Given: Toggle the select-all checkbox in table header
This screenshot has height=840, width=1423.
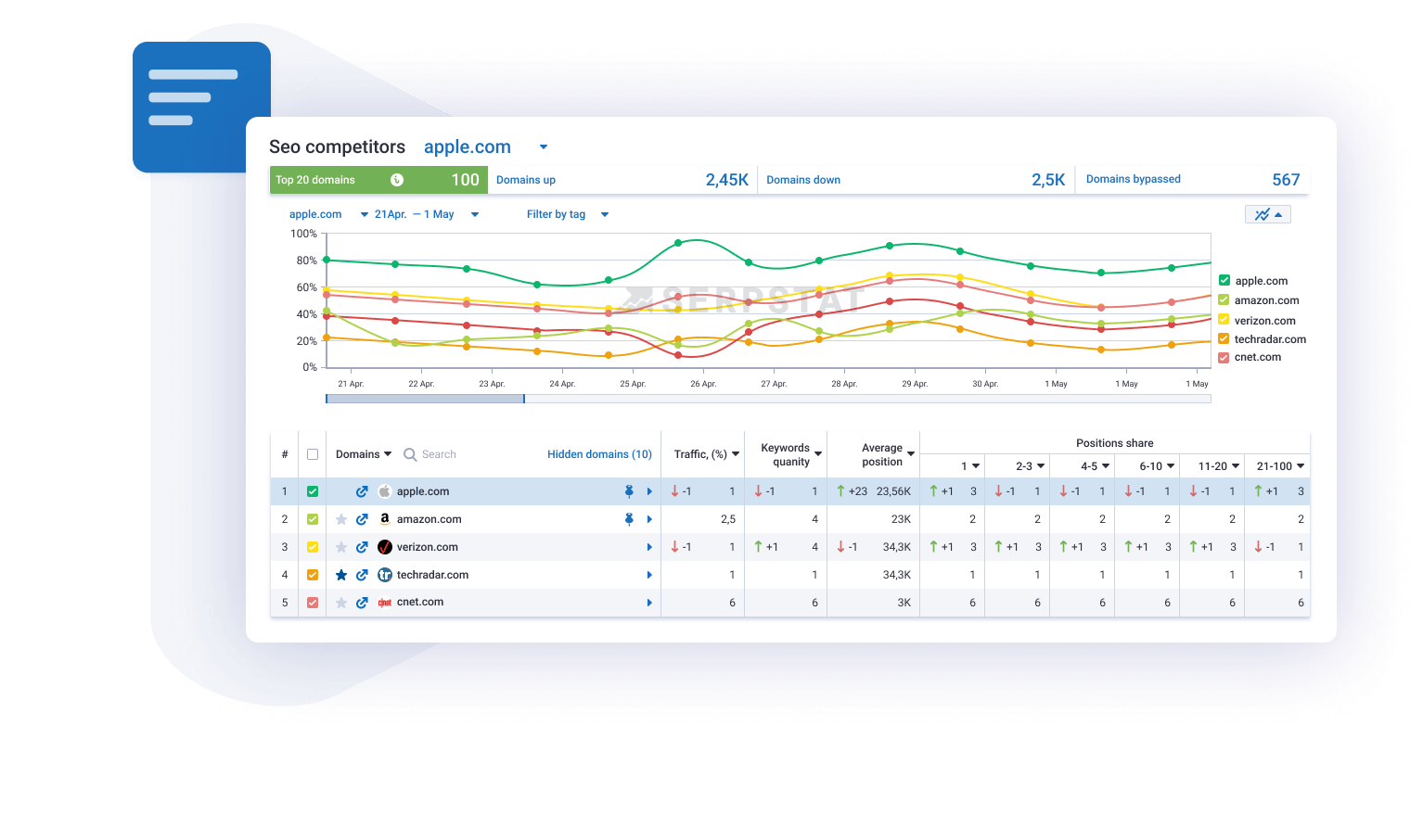Looking at the screenshot, I should [x=313, y=454].
